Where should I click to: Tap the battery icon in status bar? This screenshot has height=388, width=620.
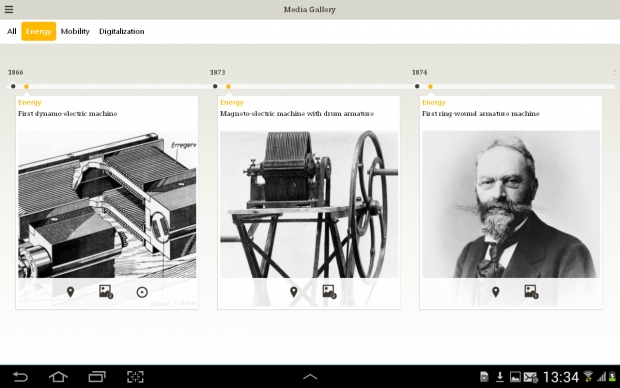(x=612, y=377)
